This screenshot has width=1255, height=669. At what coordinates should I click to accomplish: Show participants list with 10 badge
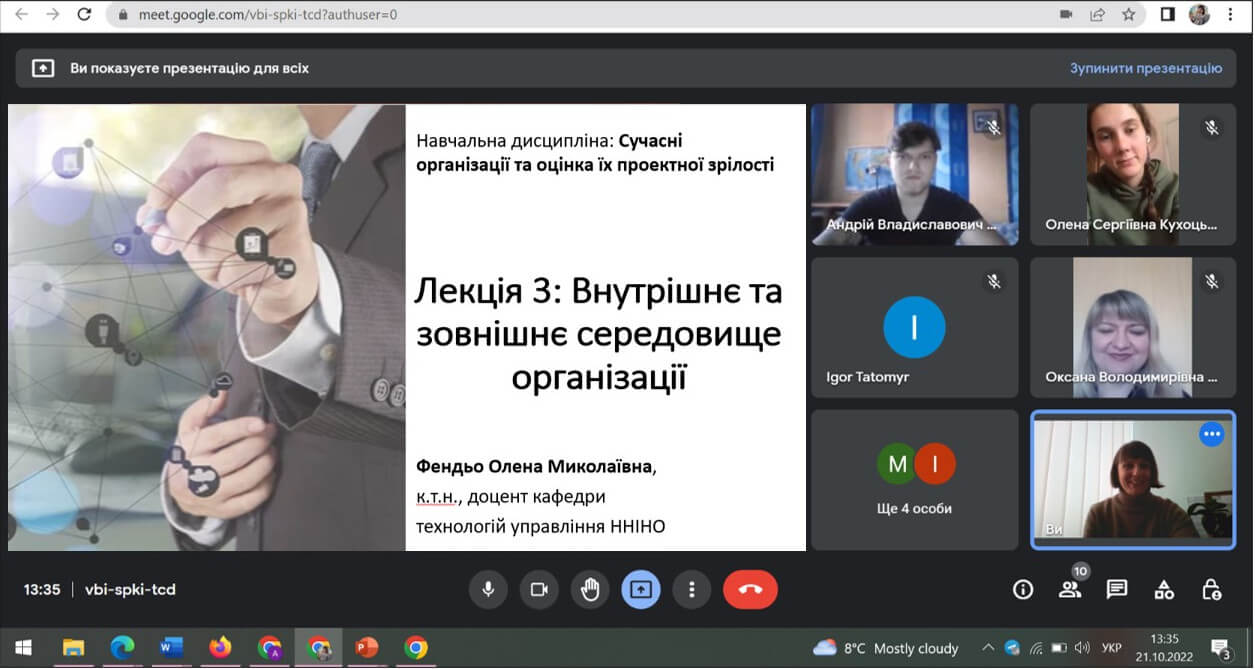point(1070,589)
